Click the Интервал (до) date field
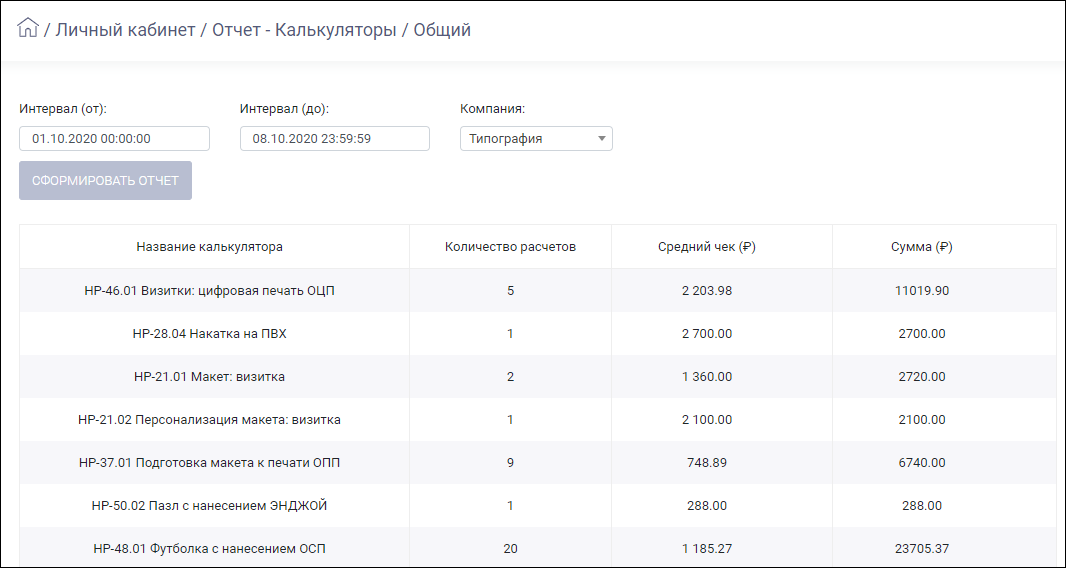This screenshot has height=568, width=1066. pos(334,139)
